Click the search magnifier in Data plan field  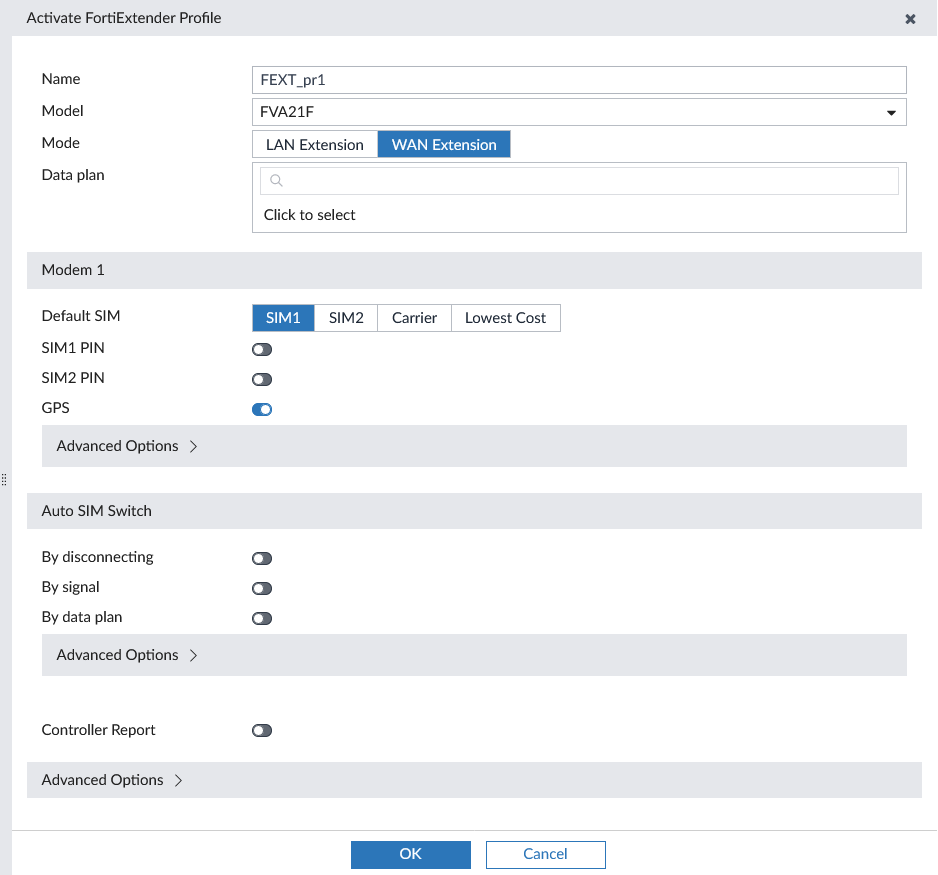pyautogui.click(x=275, y=180)
